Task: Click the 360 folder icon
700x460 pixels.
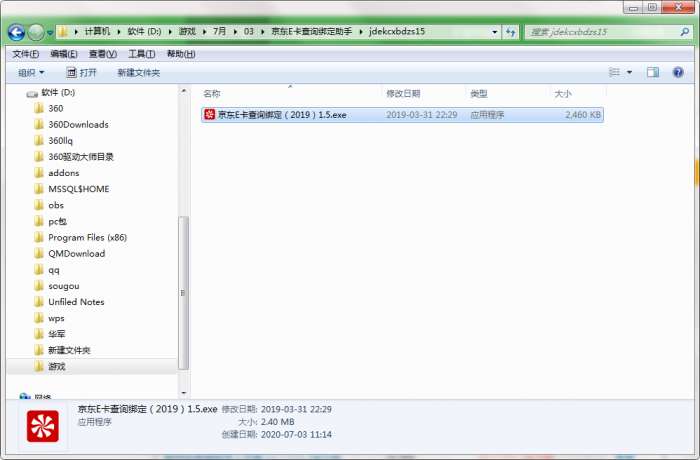Action: click(39, 108)
